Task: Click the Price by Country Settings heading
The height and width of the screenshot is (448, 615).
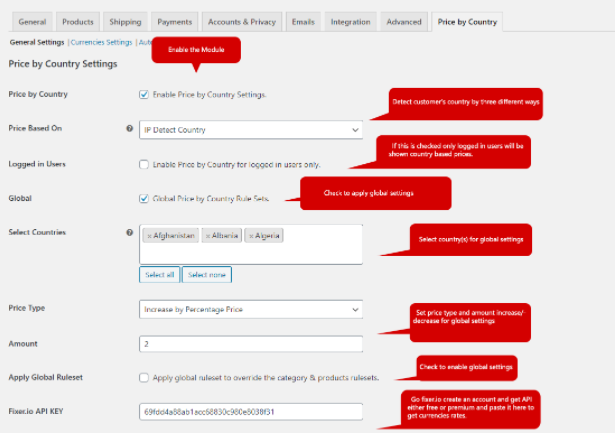Action: (63, 64)
